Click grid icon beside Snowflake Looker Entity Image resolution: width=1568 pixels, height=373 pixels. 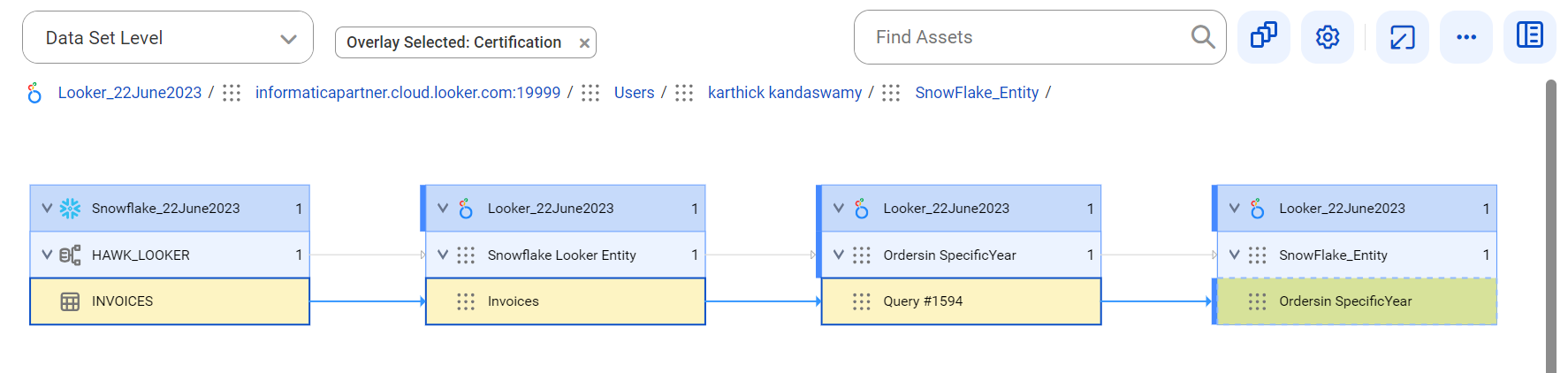click(x=466, y=255)
